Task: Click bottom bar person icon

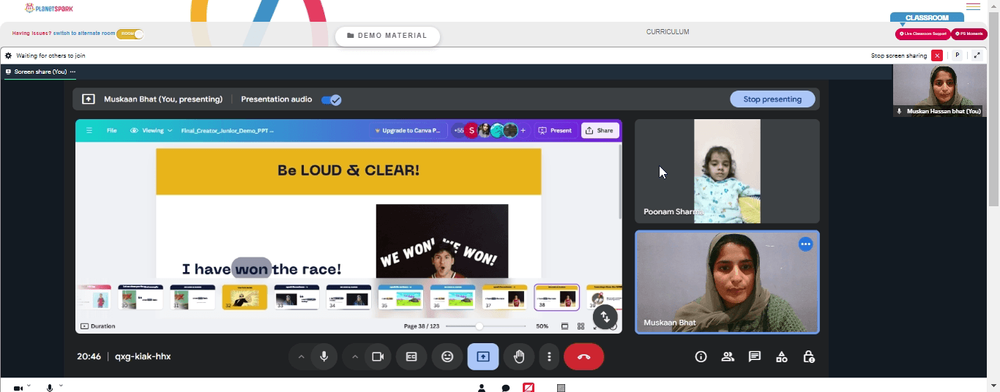Action: pos(482,388)
